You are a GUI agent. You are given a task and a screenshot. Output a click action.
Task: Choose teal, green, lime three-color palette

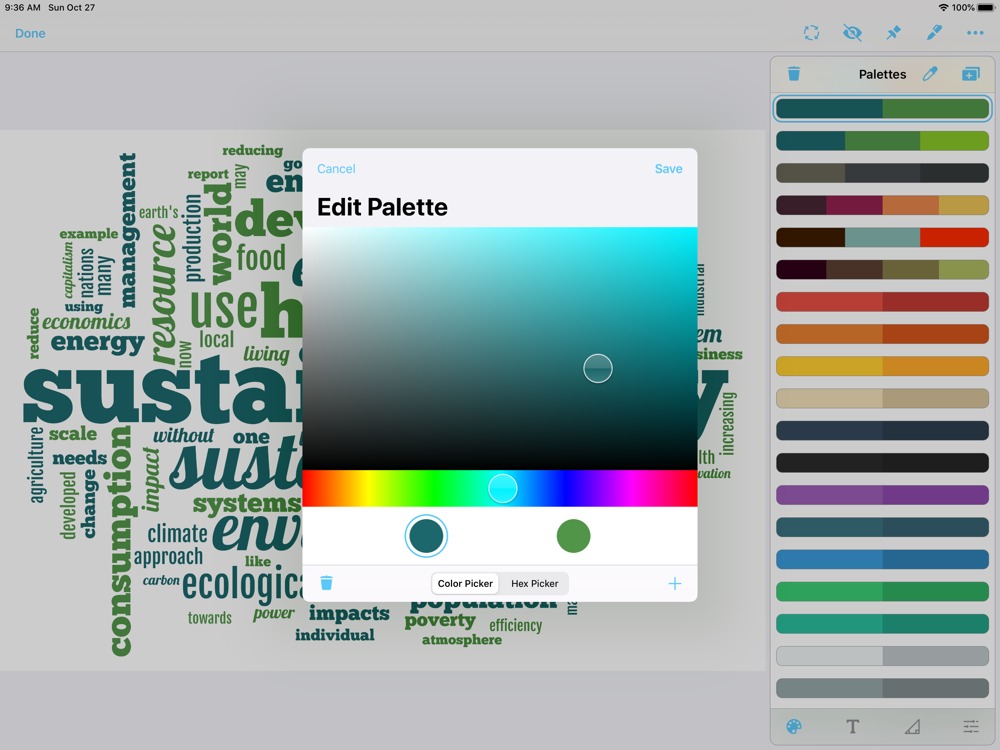tap(883, 140)
